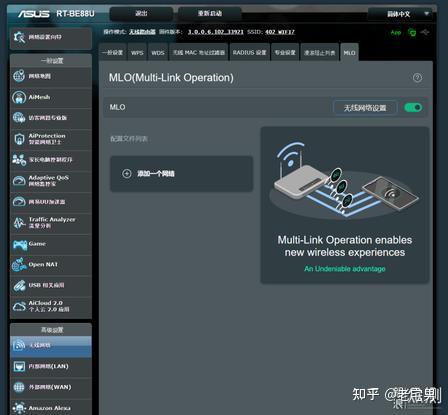Screen dimensions: 448x415
Task: Switch to the WDS tab
Action: [158, 52]
